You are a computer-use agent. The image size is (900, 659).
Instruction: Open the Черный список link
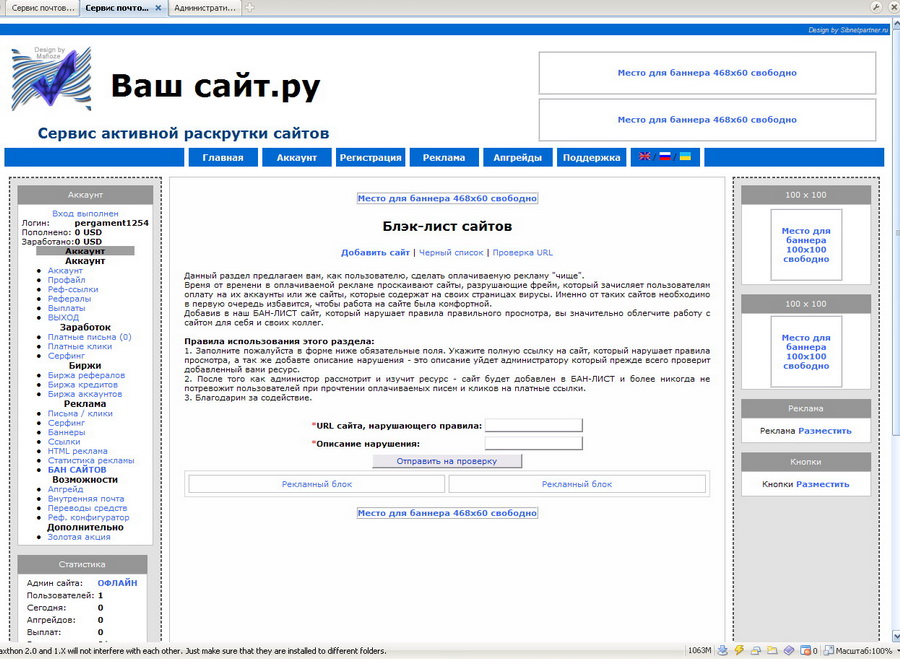450,253
